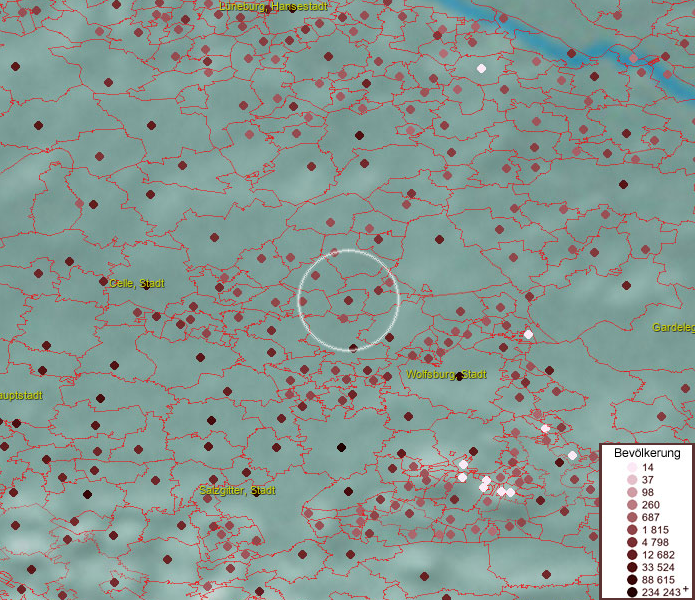695x600 pixels.
Task: Select the Celle, Stadt label
Action: tap(137, 283)
